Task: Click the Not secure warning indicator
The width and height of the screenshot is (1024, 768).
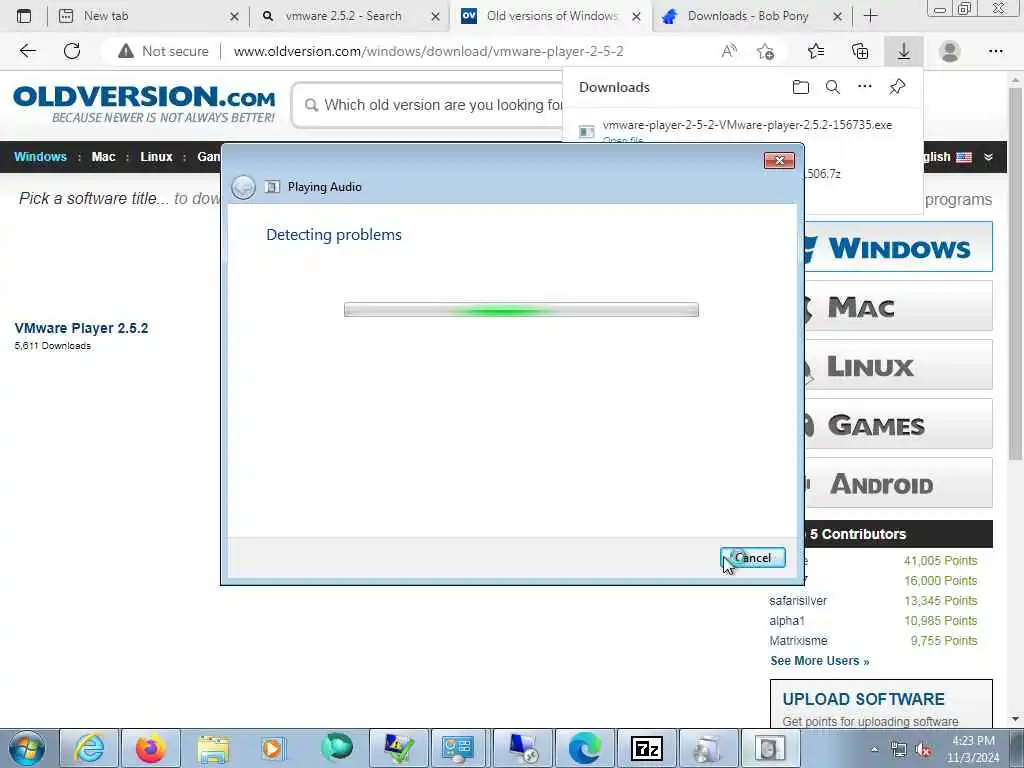Action: pyautogui.click(x=163, y=51)
